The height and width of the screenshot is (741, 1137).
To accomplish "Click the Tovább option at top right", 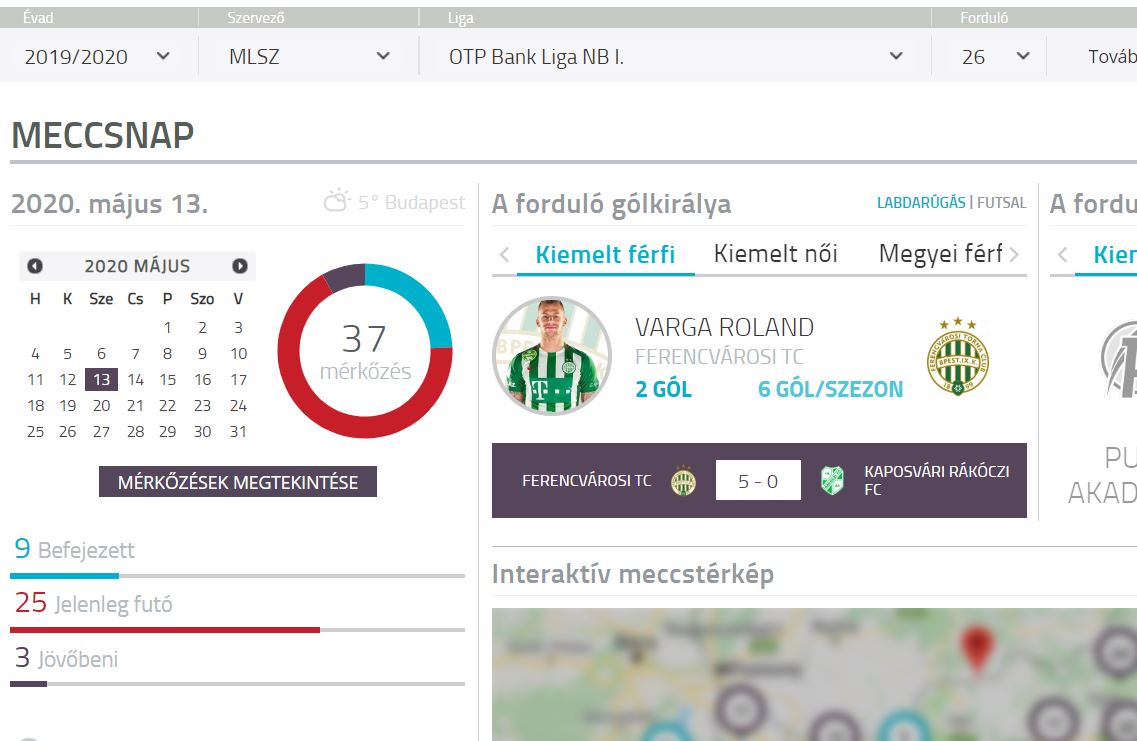I will pyautogui.click(x=1112, y=57).
